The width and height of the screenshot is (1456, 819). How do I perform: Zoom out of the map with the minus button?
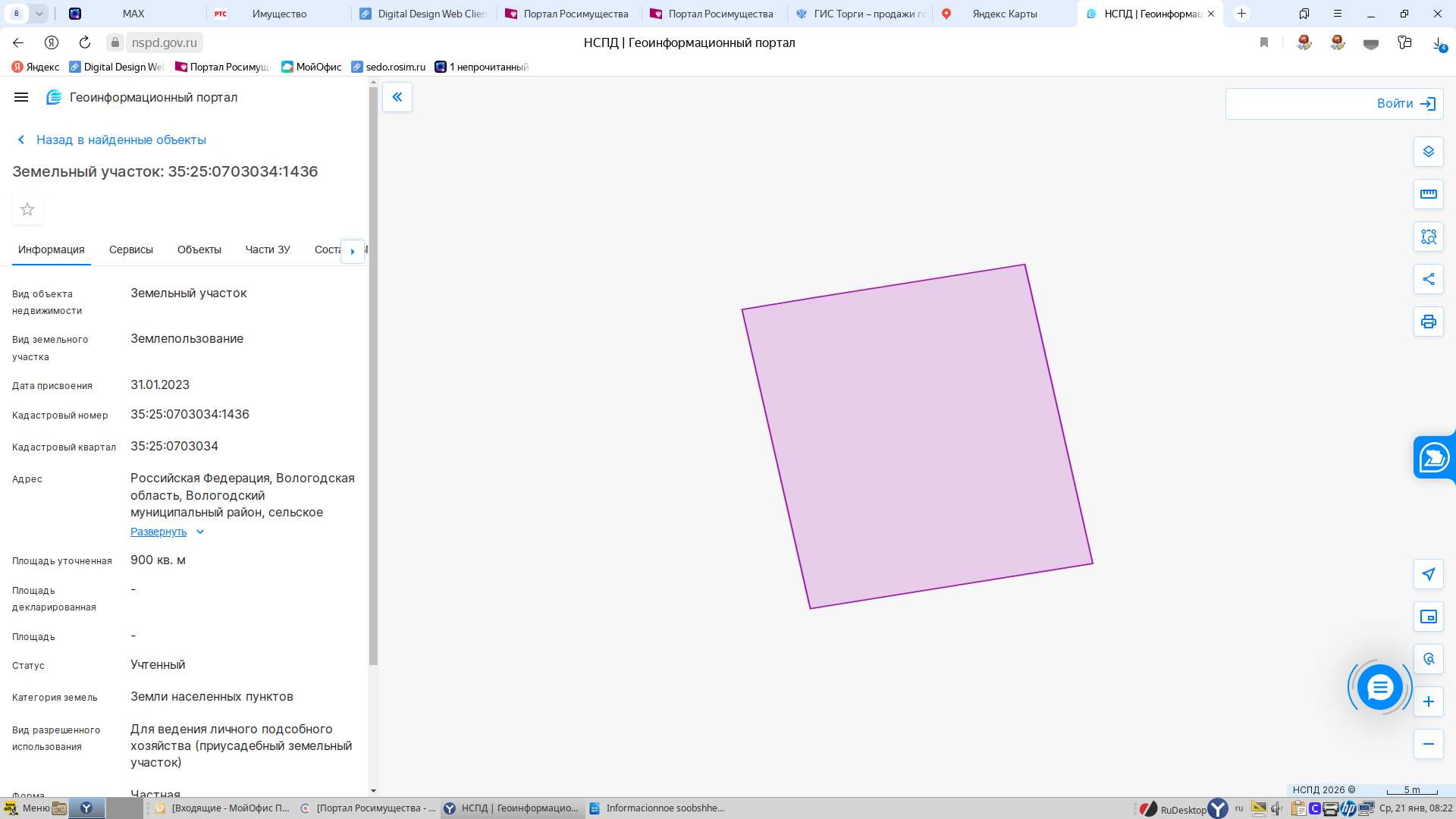[x=1428, y=744]
